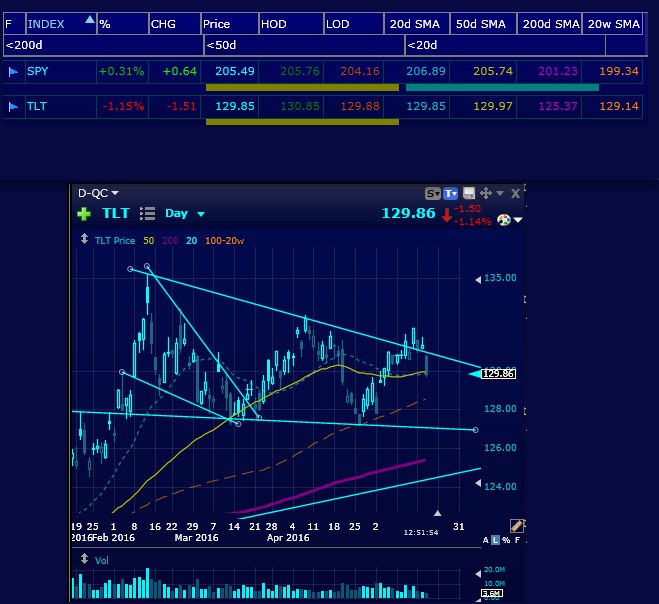Click the S sharing dropdown button
Screen dimensions: 659x604
point(432,193)
